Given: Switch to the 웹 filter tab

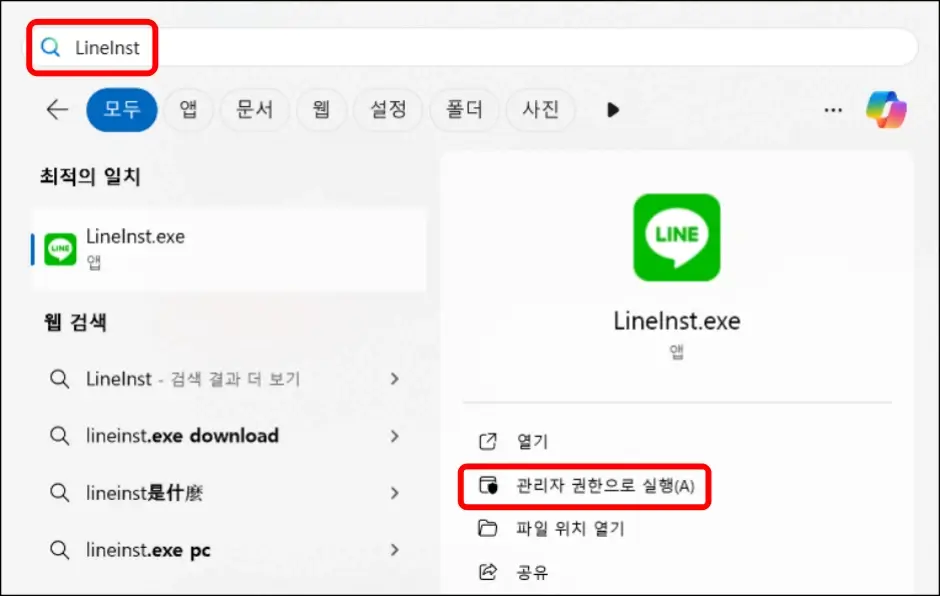Looking at the screenshot, I should coord(321,110).
